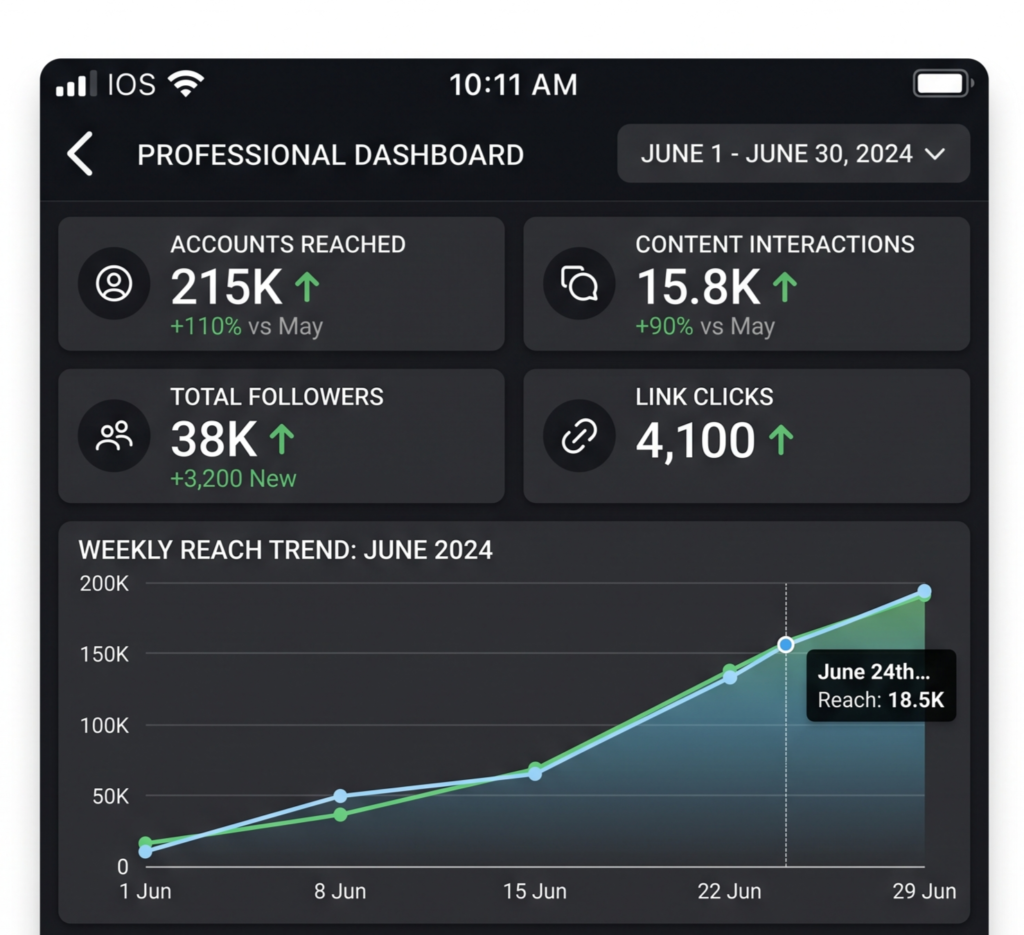
Task: Click green up arrow next to 215K
Action: pos(307,287)
